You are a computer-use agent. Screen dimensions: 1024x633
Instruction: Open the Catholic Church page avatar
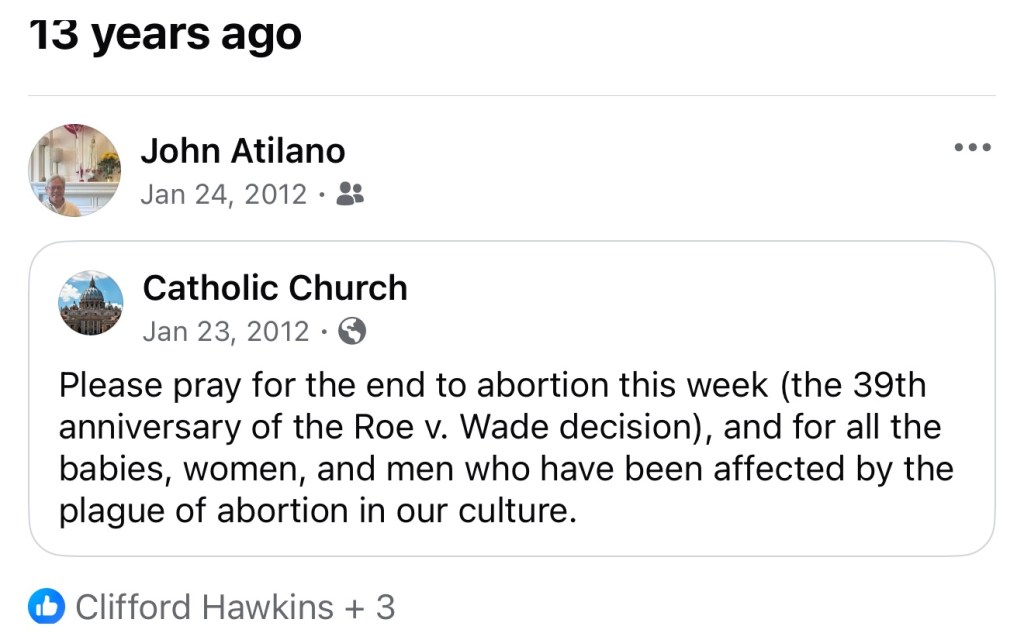coord(91,303)
